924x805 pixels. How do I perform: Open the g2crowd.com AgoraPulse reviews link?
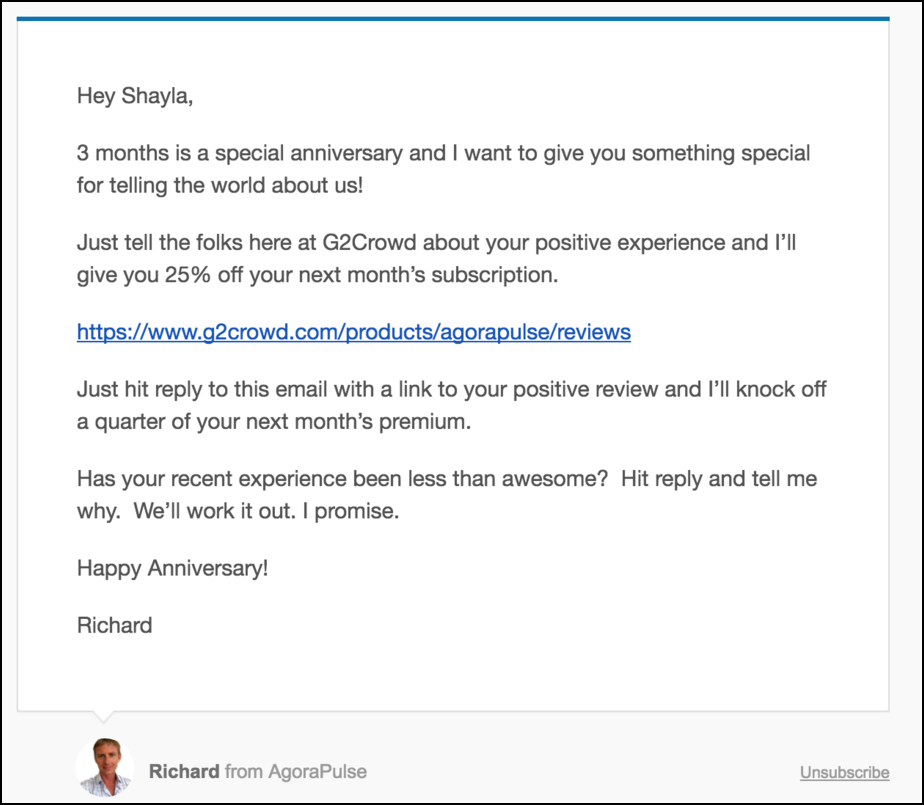click(x=354, y=332)
